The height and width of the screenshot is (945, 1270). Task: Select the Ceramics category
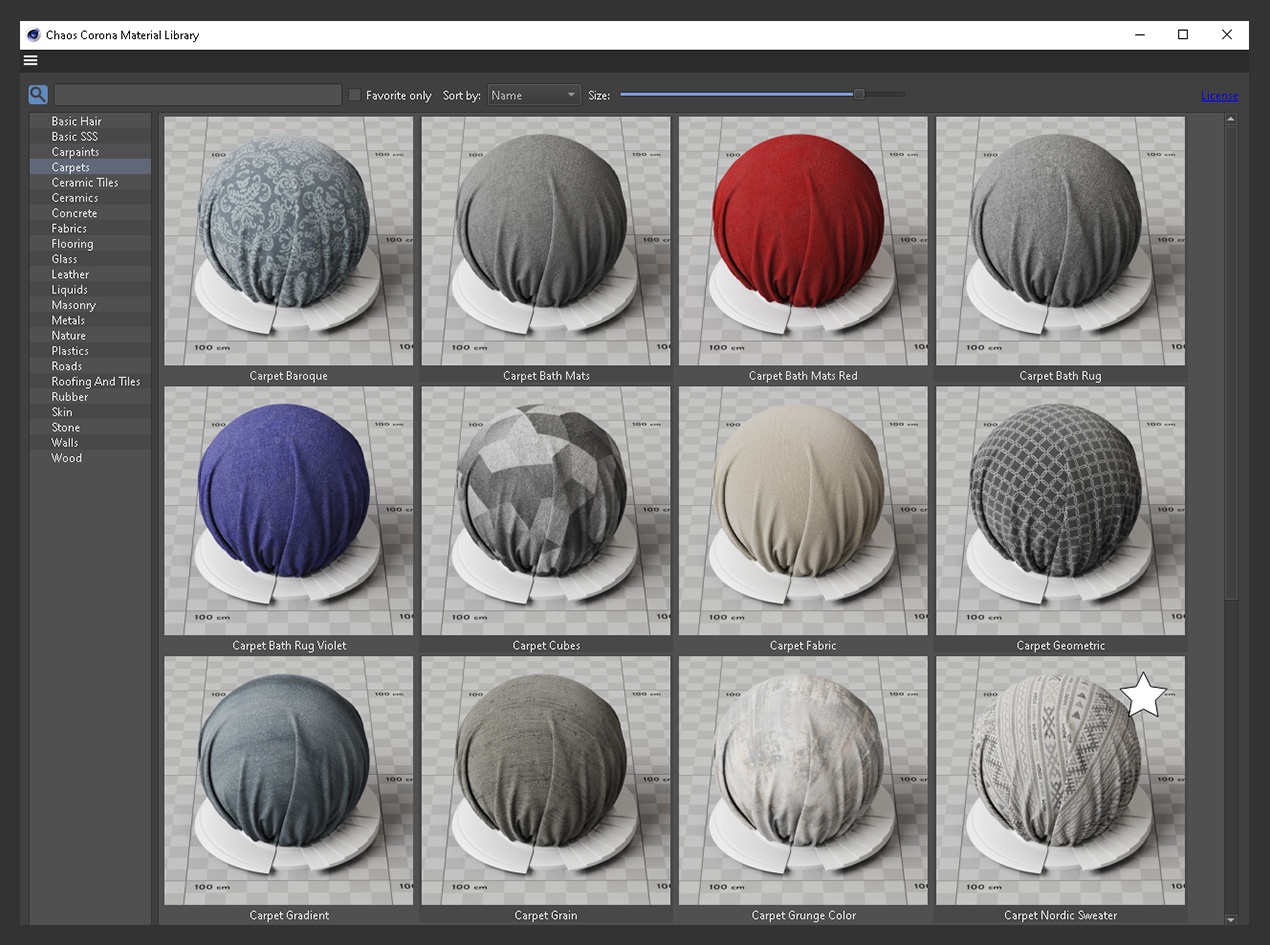click(x=90, y=198)
